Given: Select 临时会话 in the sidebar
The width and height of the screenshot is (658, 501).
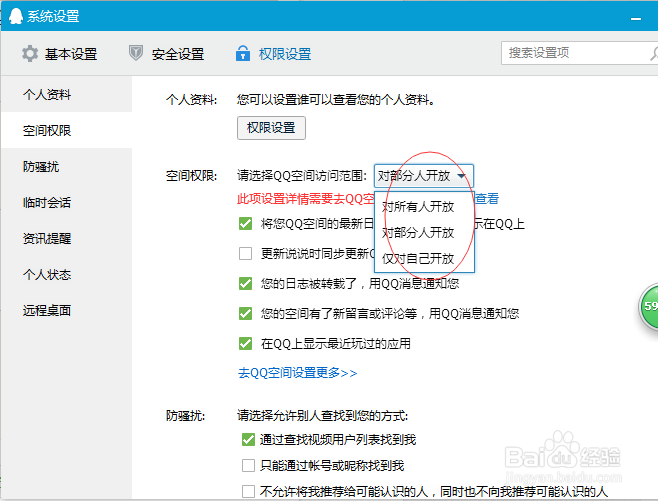Looking at the screenshot, I should (66, 203).
